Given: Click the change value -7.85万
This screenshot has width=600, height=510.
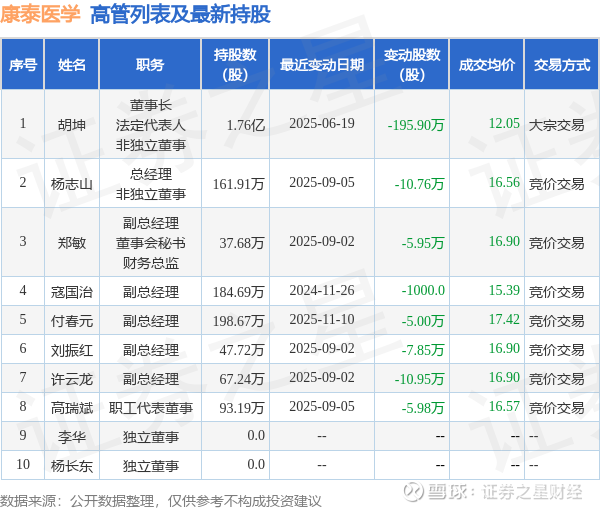Looking at the screenshot, I should (423, 350).
